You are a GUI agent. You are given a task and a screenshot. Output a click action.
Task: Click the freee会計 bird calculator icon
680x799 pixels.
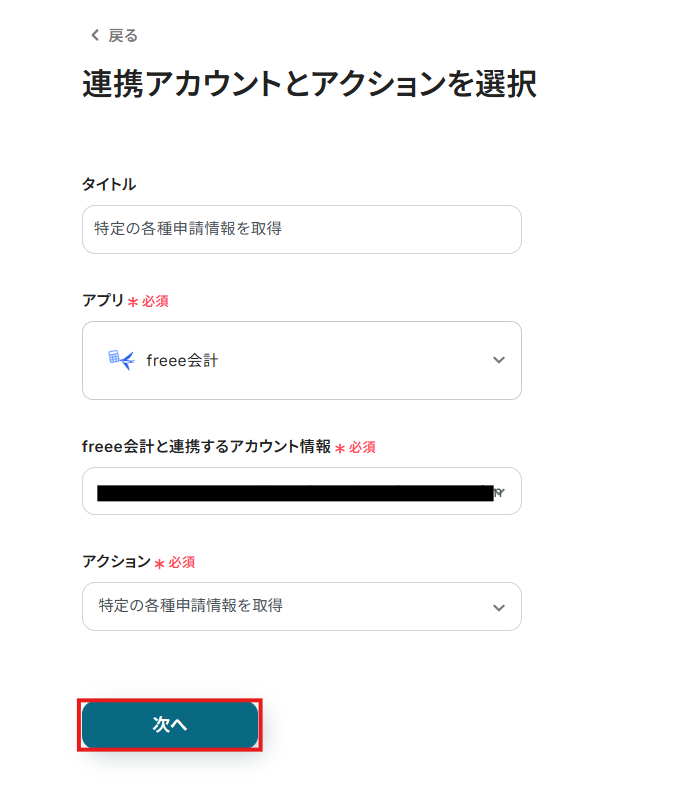pyautogui.click(x=121, y=360)
